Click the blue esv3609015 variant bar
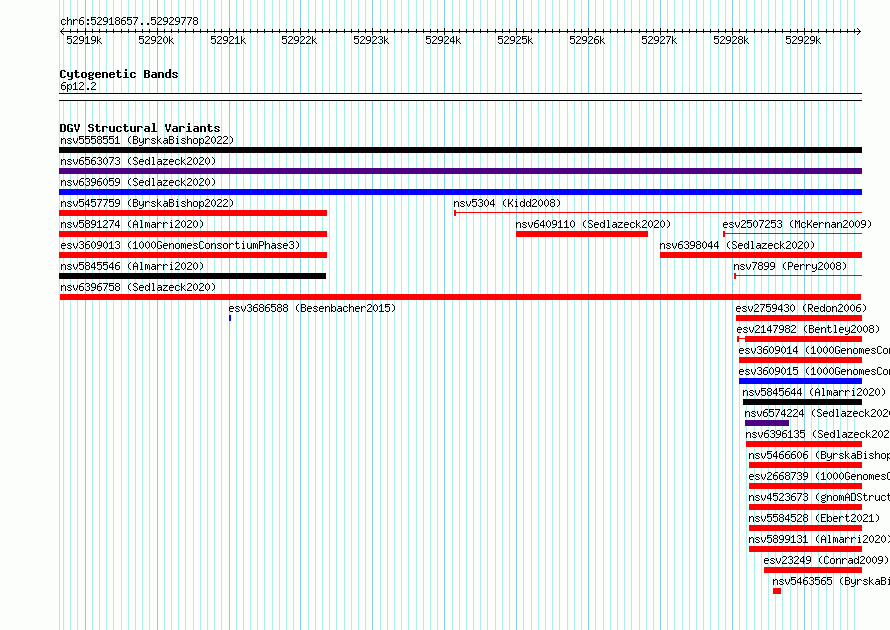 (x=800, y=381)
